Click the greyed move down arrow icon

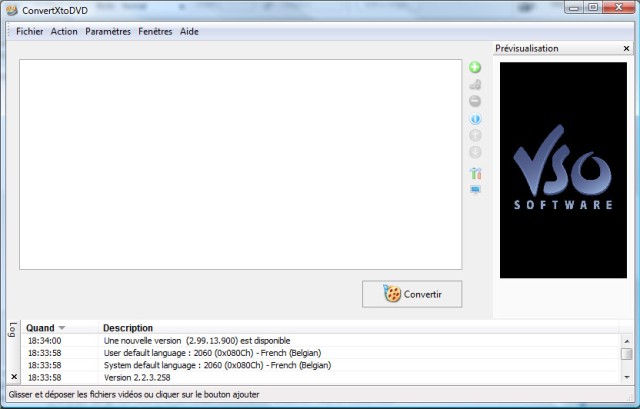(475, 152)
